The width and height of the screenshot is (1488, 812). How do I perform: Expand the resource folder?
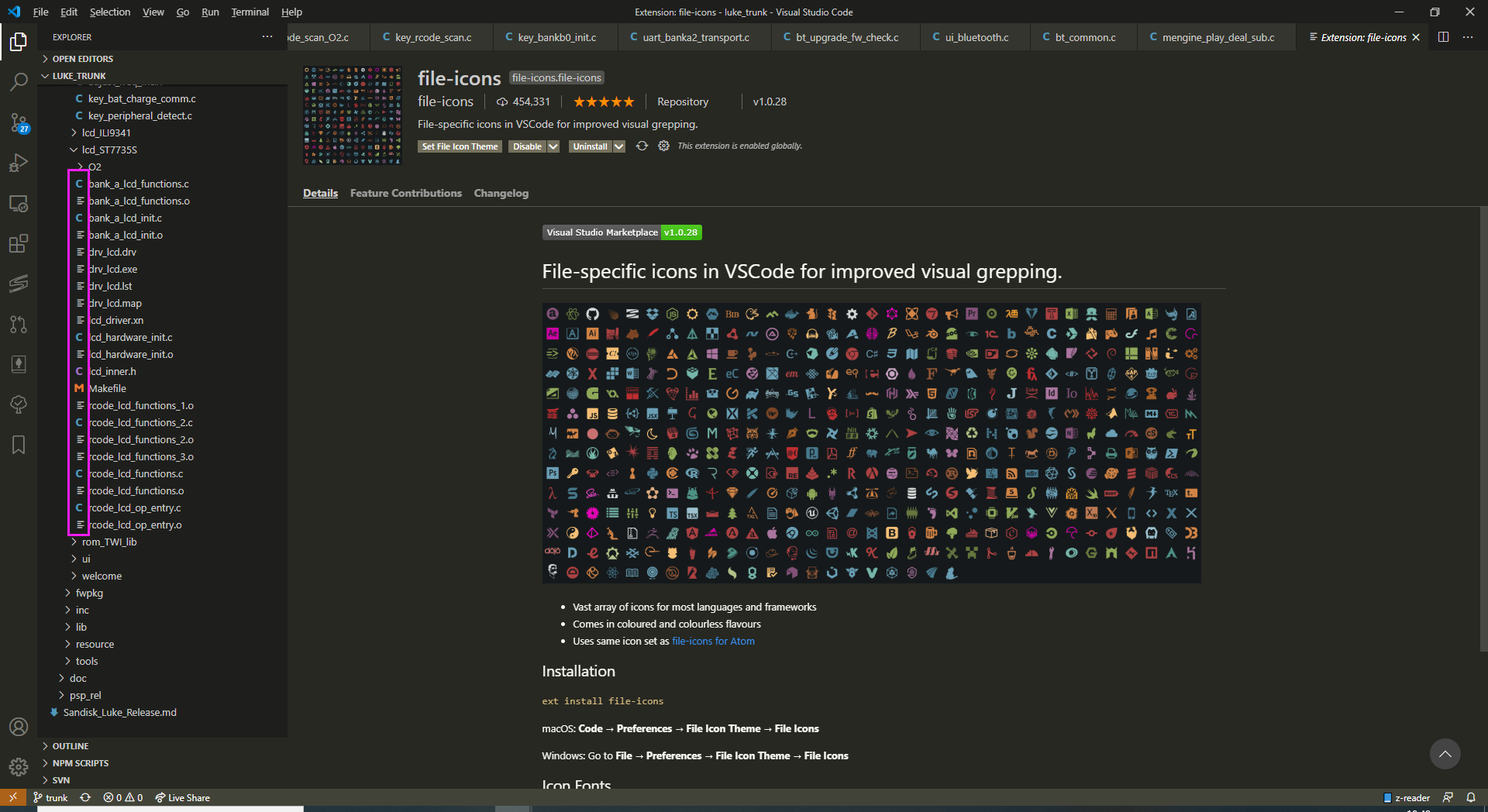click(x=95, y=644)
